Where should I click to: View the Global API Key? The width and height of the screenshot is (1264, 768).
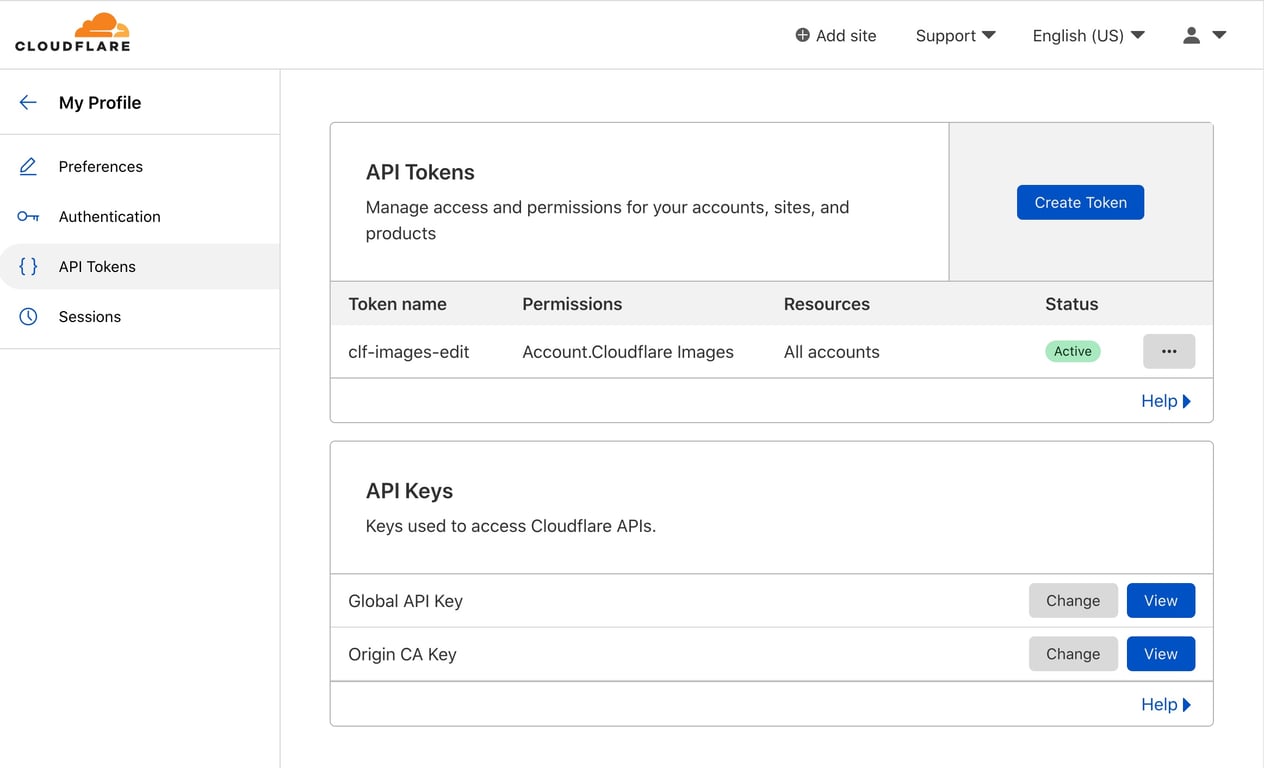(x=1160, y=601)
